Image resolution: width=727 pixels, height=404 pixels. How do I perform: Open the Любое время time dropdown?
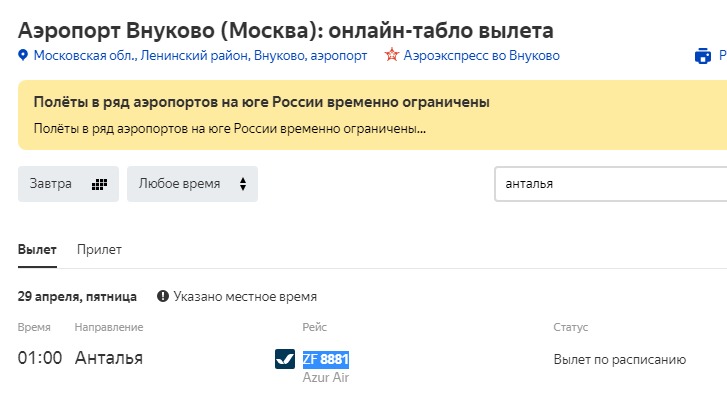pos(192,184)
